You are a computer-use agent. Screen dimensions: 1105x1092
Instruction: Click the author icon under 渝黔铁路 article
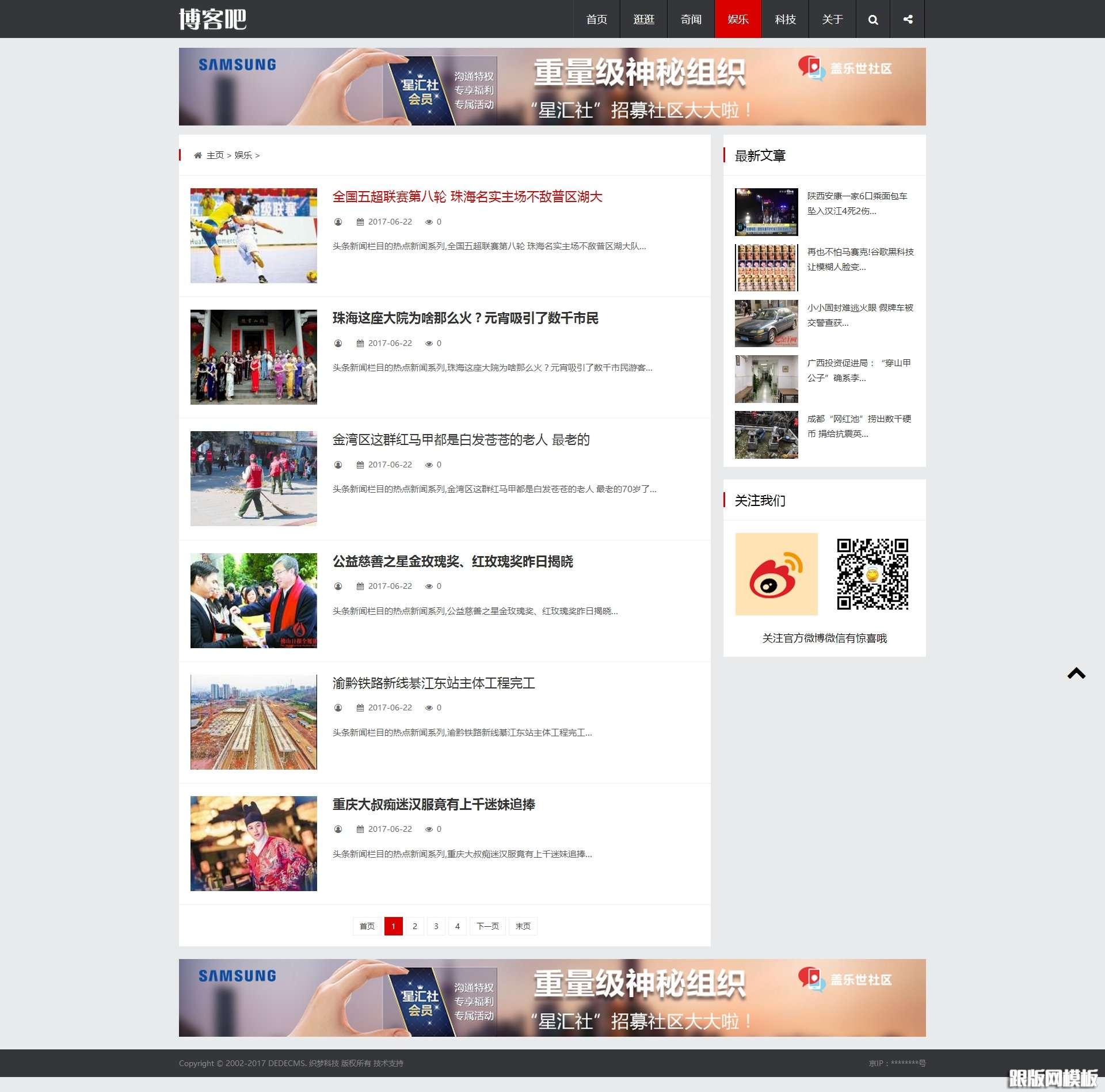(x=338, y=707)
